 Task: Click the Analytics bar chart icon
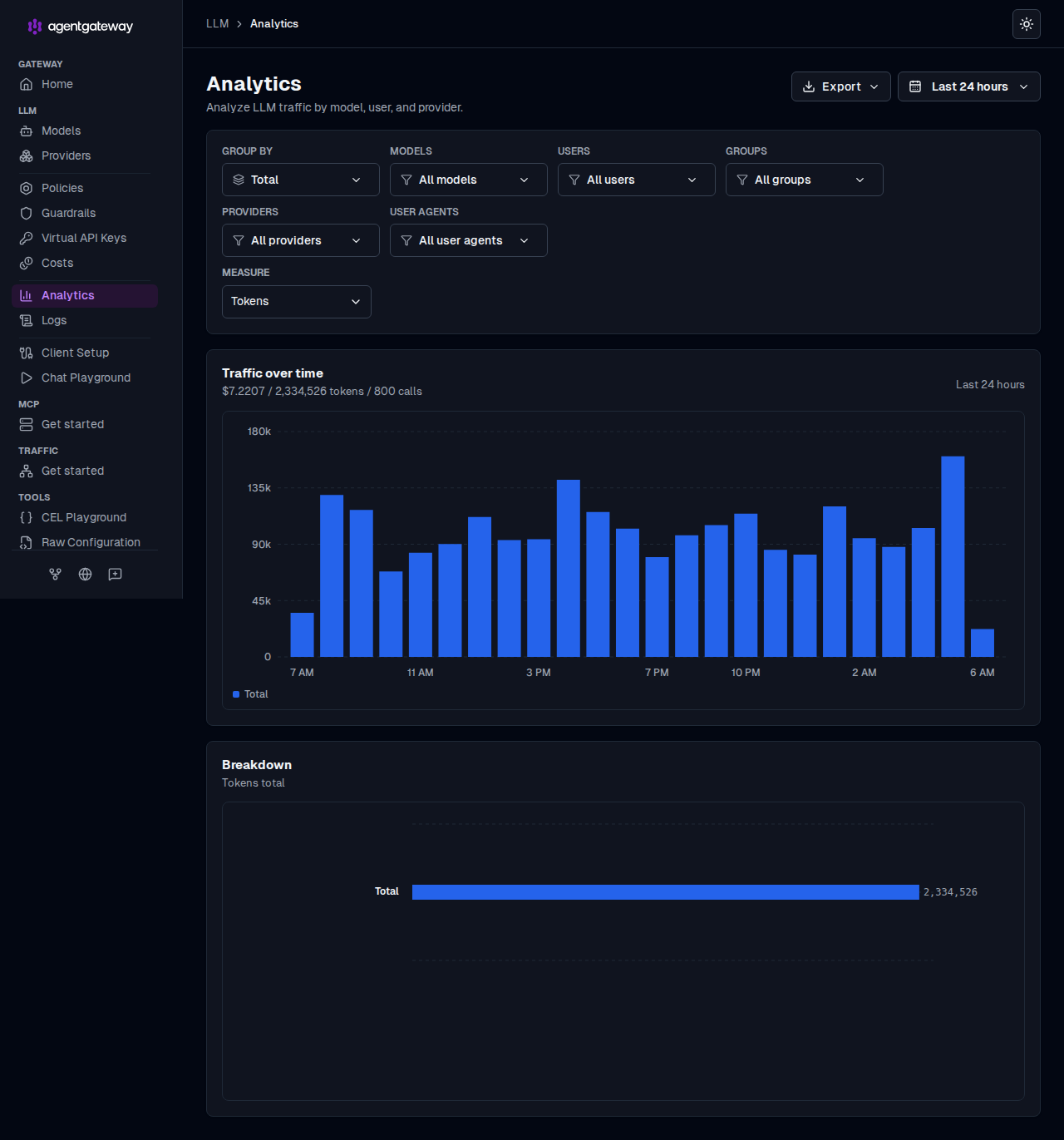point(26,295)
